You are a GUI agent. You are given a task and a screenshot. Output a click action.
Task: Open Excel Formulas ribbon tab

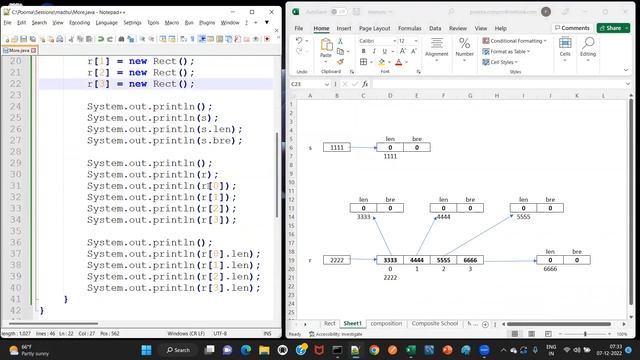coord(409,28)
